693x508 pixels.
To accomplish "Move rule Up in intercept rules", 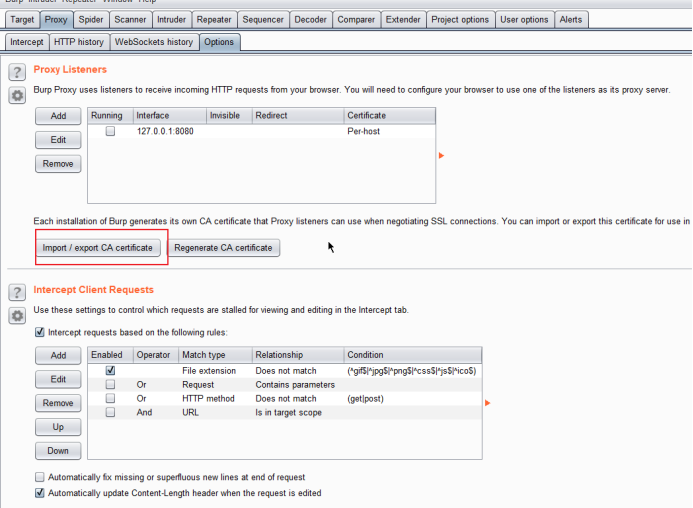I will tap(58, 427).
